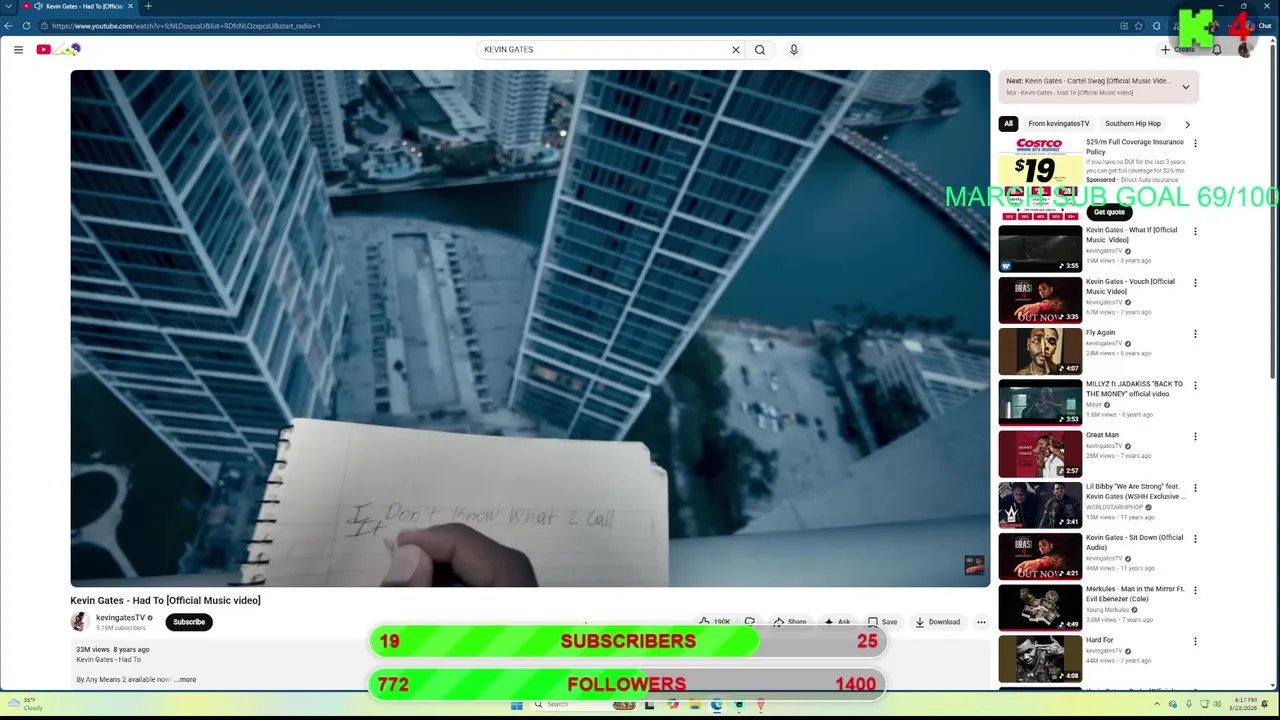Select the Southern Hip Hop chip
The height and width of the screenshot is (720, 1280).
1133,124
